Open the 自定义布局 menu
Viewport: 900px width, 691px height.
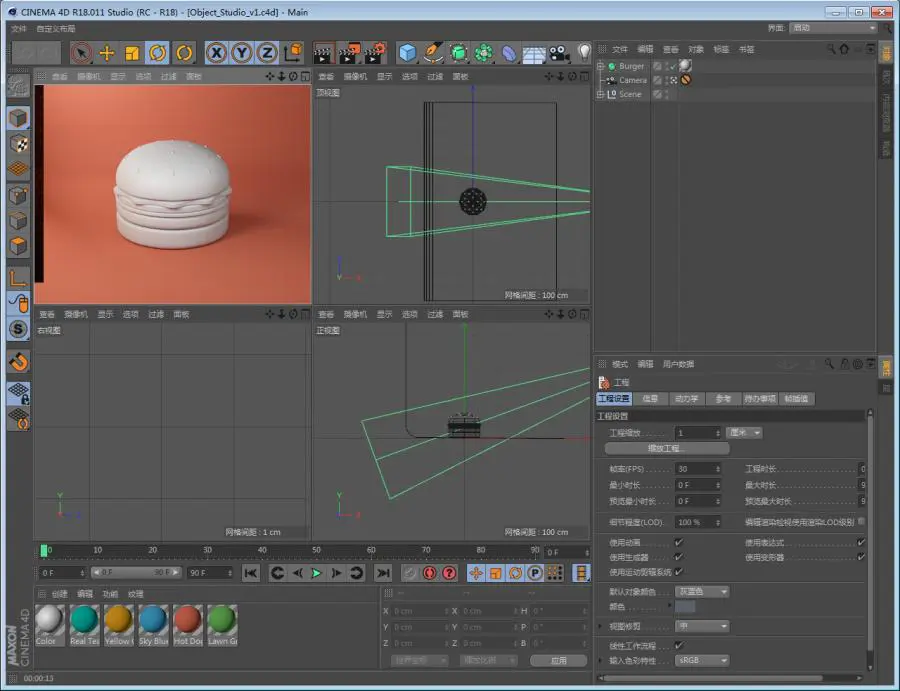click(x=56, y=29)
